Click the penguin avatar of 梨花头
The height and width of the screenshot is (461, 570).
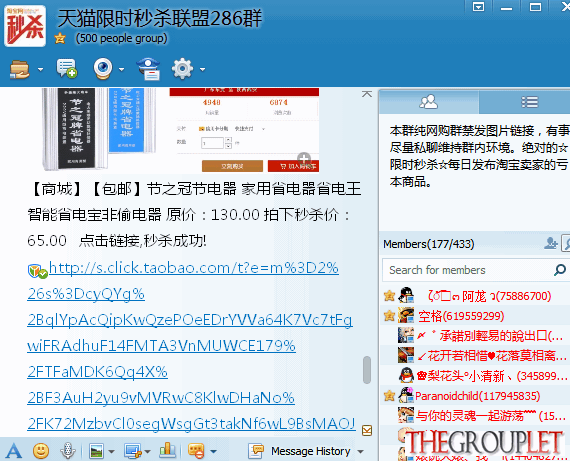406,375
